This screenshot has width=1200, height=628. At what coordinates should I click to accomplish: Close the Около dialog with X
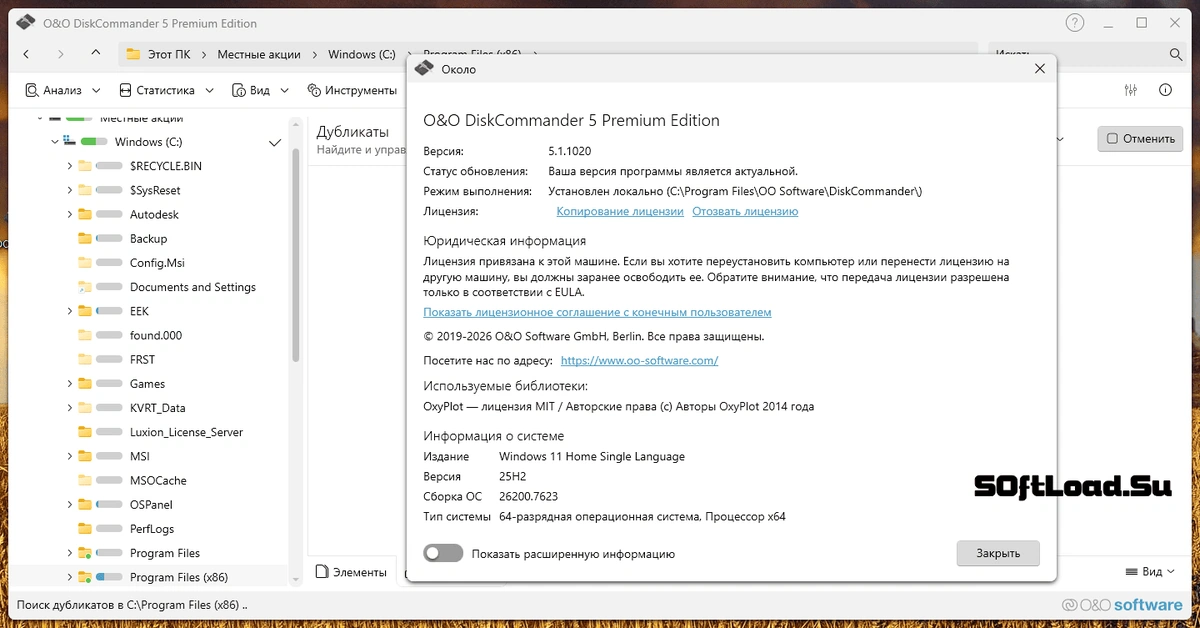[x=1039, y=69]
